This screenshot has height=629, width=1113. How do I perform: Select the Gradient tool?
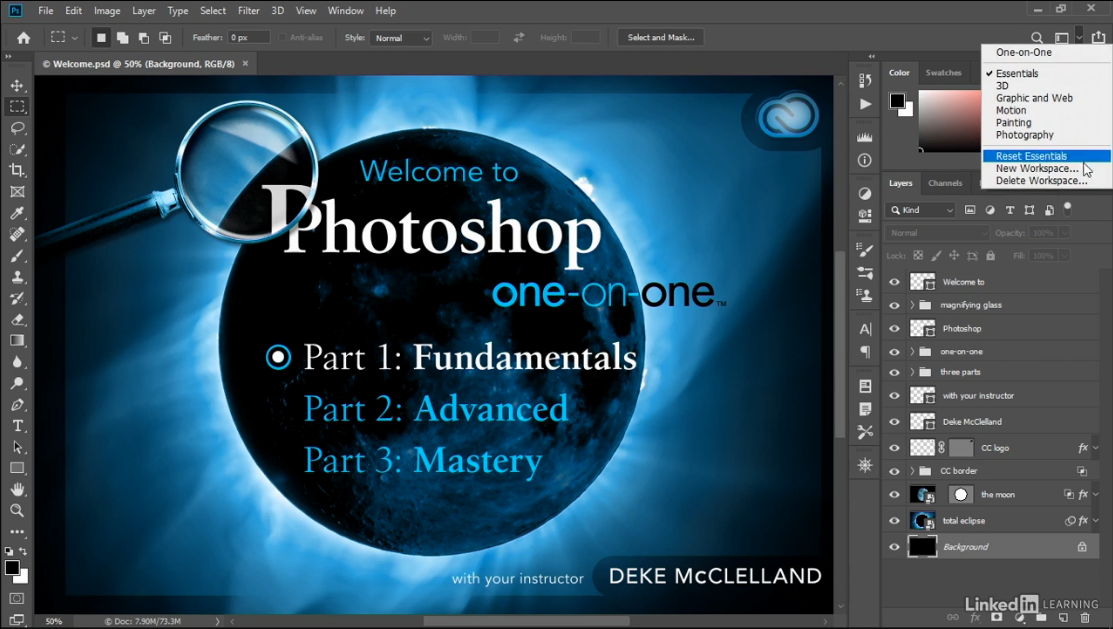point(17,341)
